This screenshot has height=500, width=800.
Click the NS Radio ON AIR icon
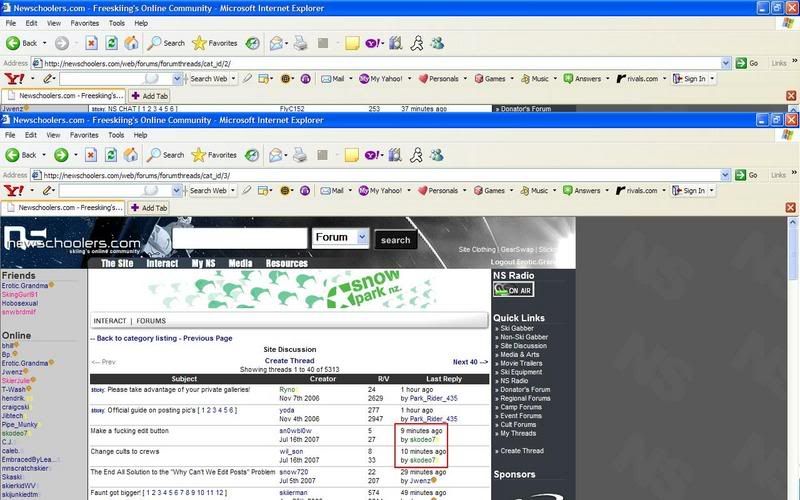(513, 290)
